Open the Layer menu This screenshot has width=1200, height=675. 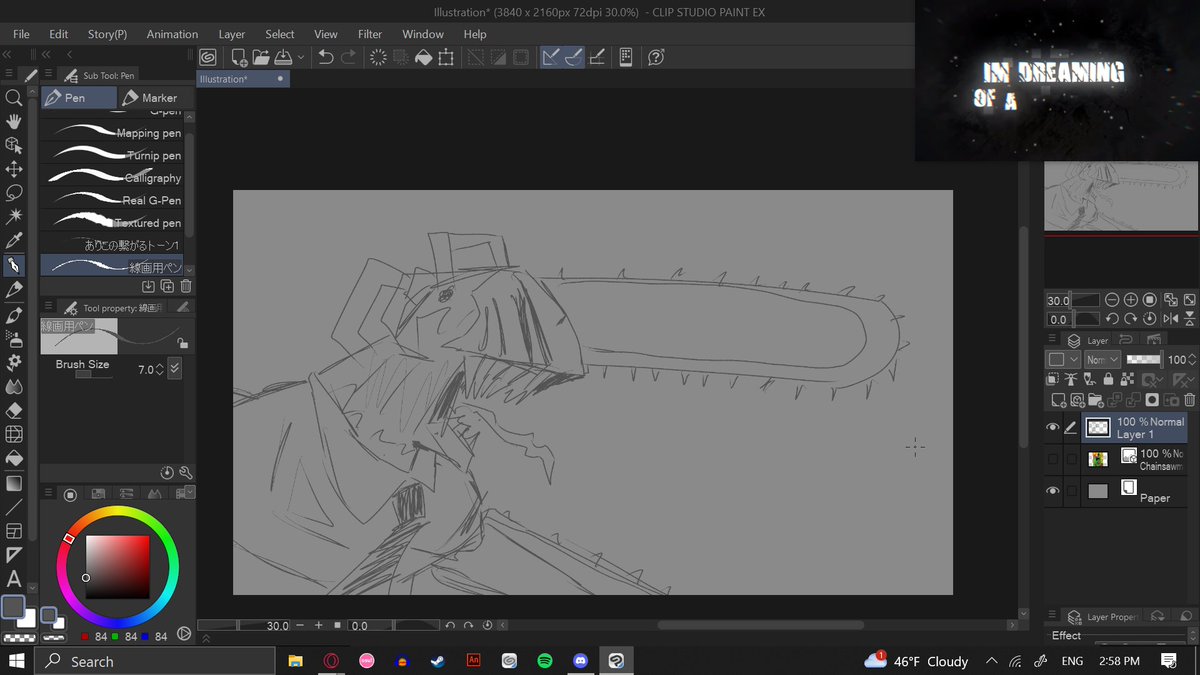coord(232,34)
